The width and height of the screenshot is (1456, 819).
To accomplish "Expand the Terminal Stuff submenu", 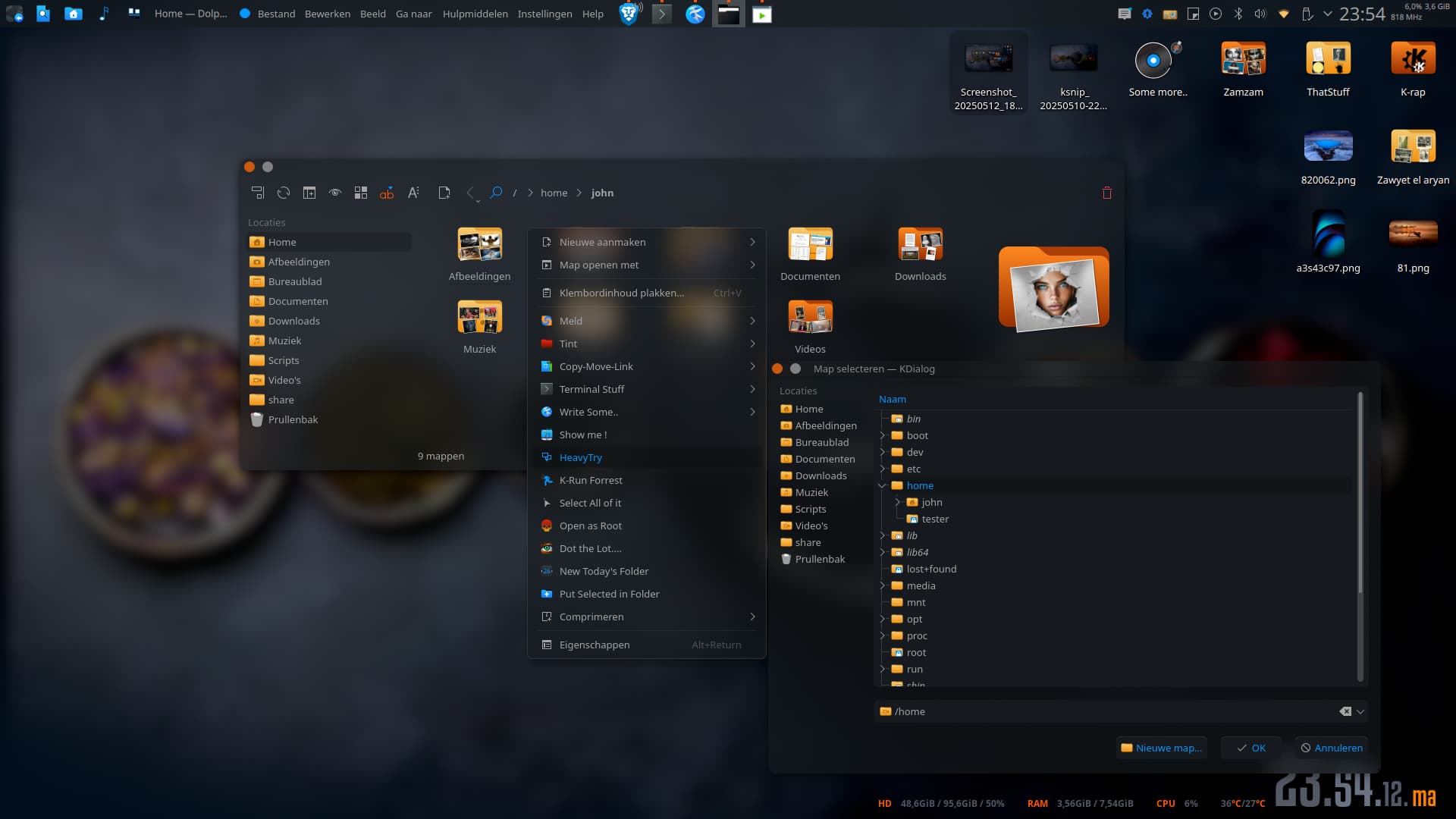I will tap(647, 389).
